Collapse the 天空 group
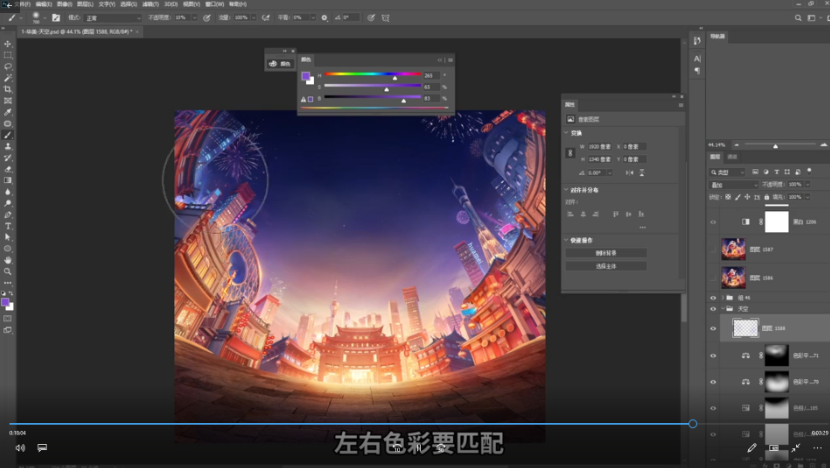This screenshot has width=830, height=468. (x=723, y=309)
